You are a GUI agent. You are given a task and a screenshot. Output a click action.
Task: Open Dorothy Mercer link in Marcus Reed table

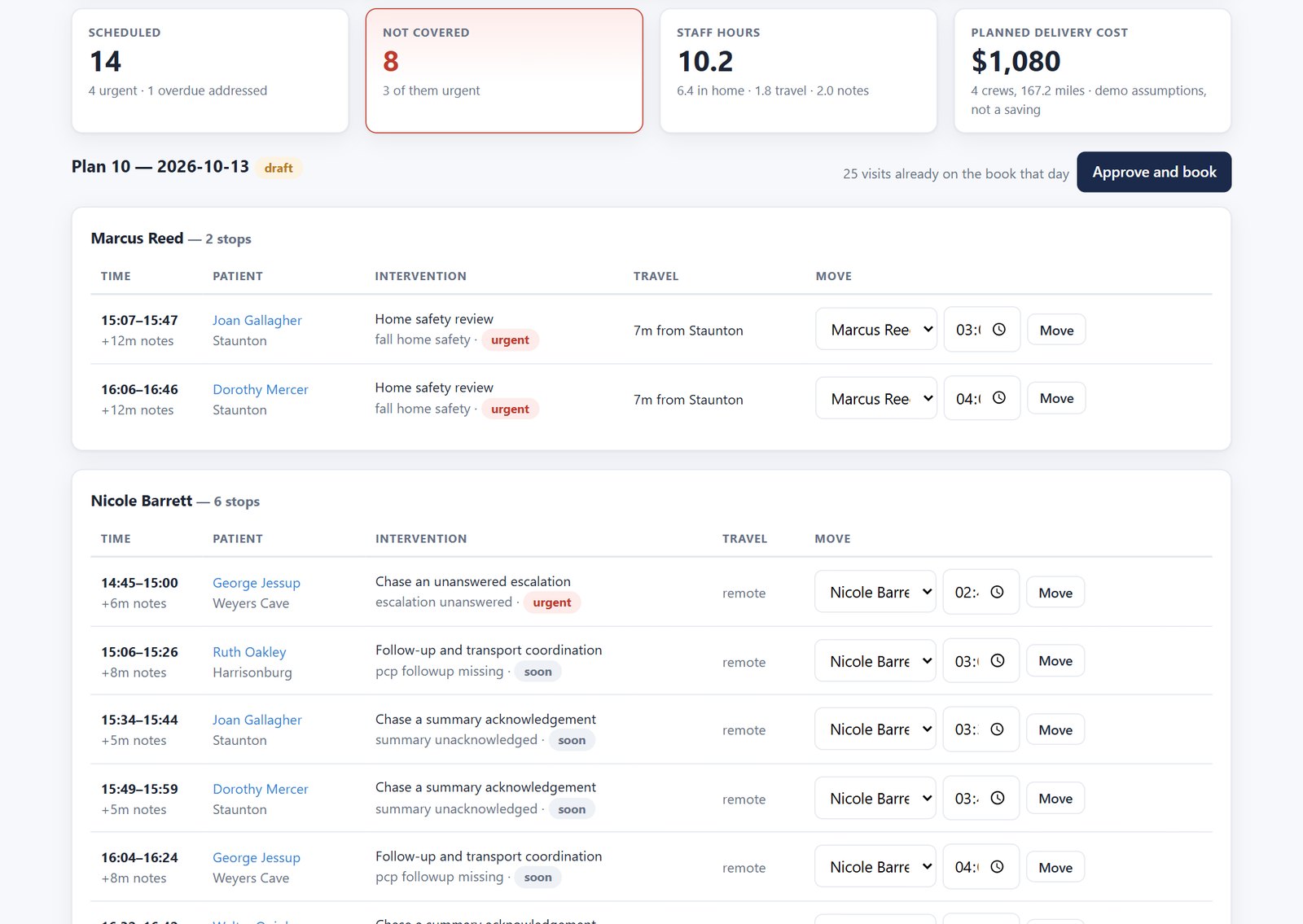point(261,390)
